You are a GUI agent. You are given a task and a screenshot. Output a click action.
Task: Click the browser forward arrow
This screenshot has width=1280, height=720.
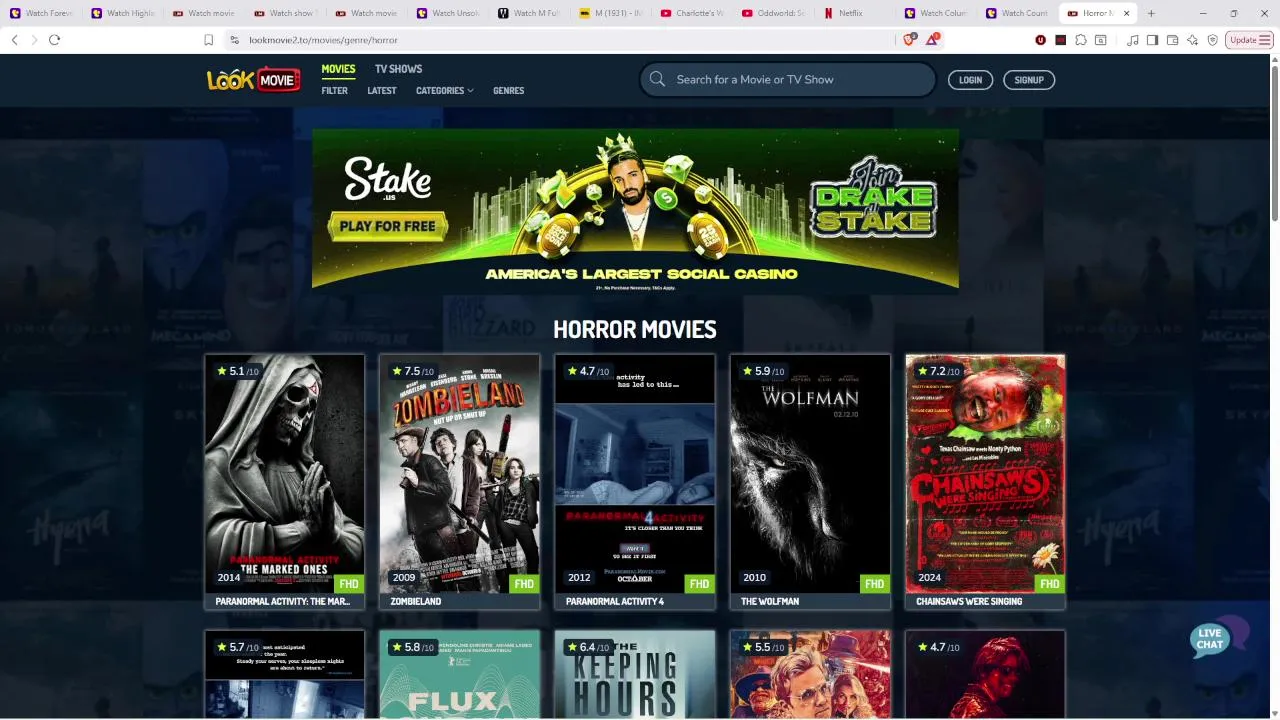click(34, 40)
